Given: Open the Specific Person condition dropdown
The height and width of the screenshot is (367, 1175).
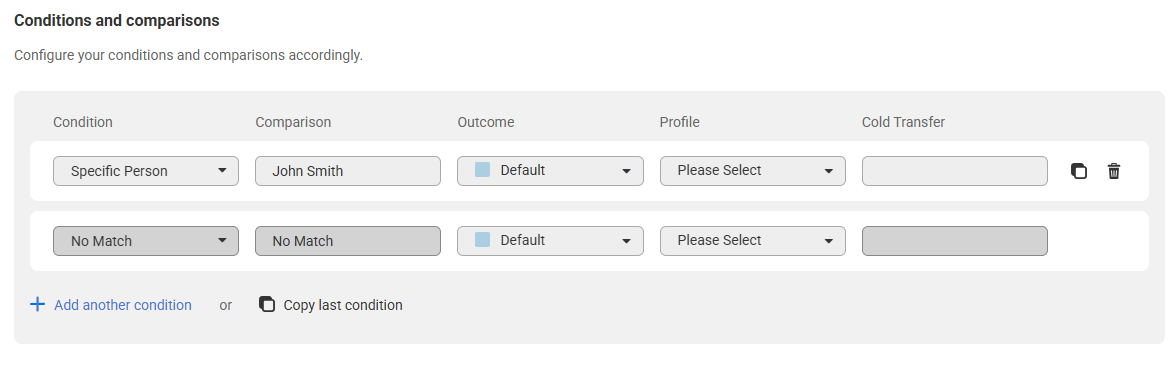Looking at the screenshot, I should click(x=146, y=171).
